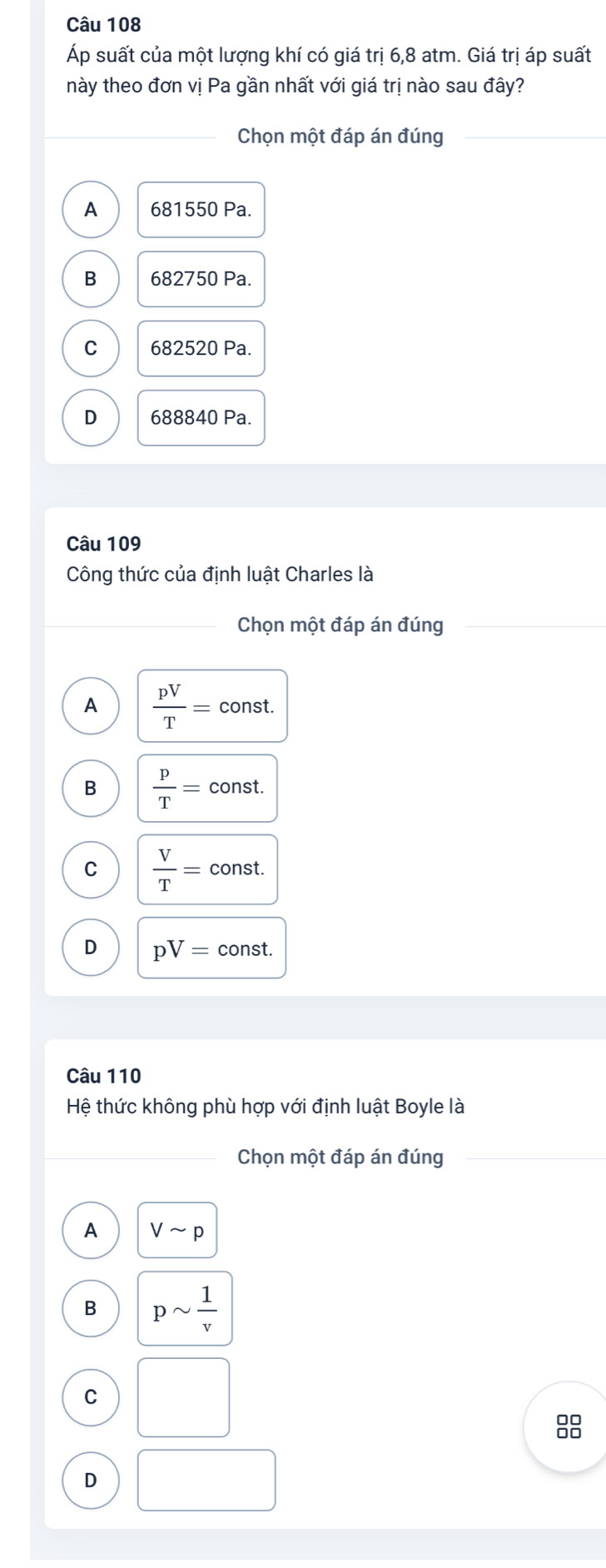The image size is (606, 1568).
Task: Mark option C circle in Câu 109
Action: (x=91, y=869)
